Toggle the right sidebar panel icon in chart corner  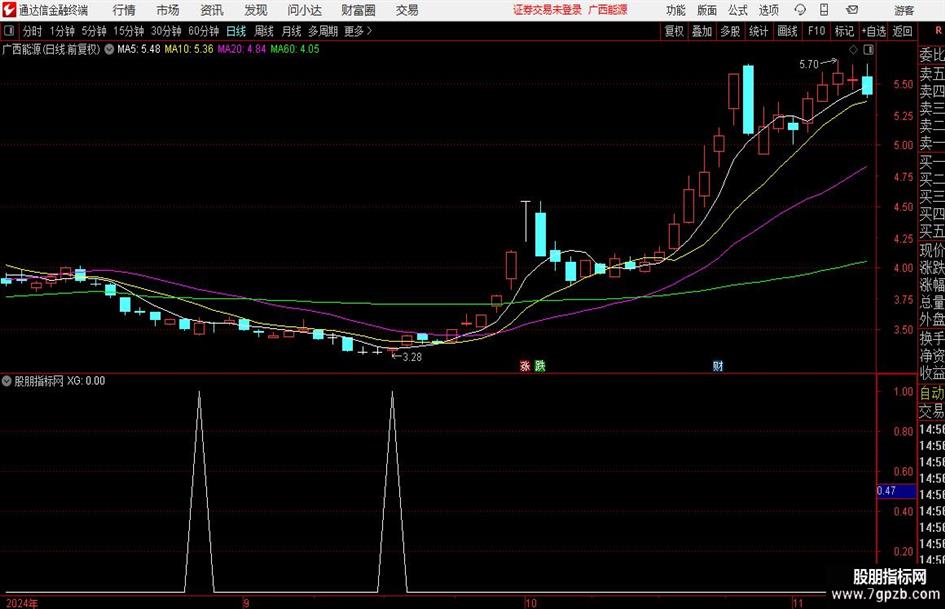click(x=868, y=49)
